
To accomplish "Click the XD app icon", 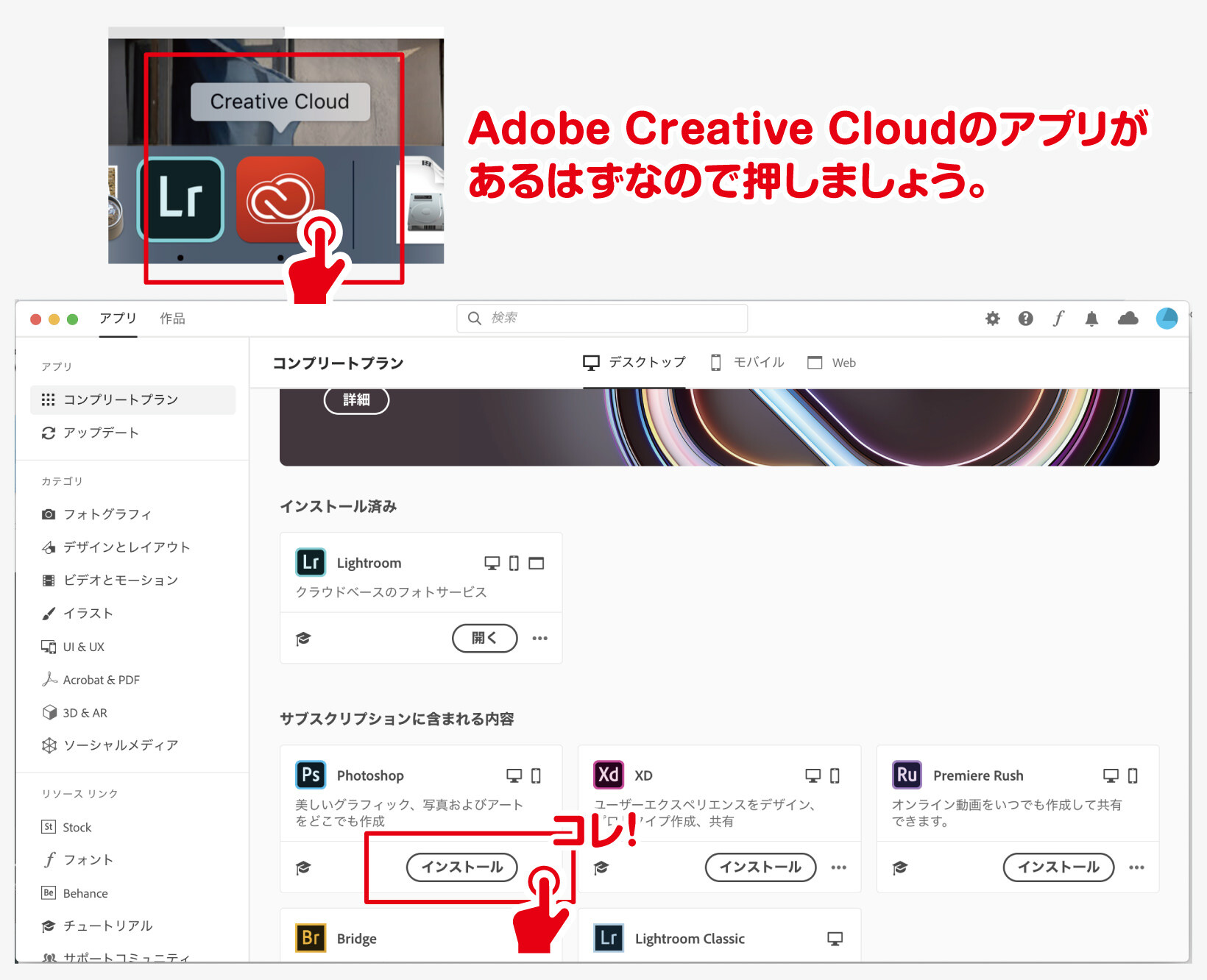I will 609,775.
